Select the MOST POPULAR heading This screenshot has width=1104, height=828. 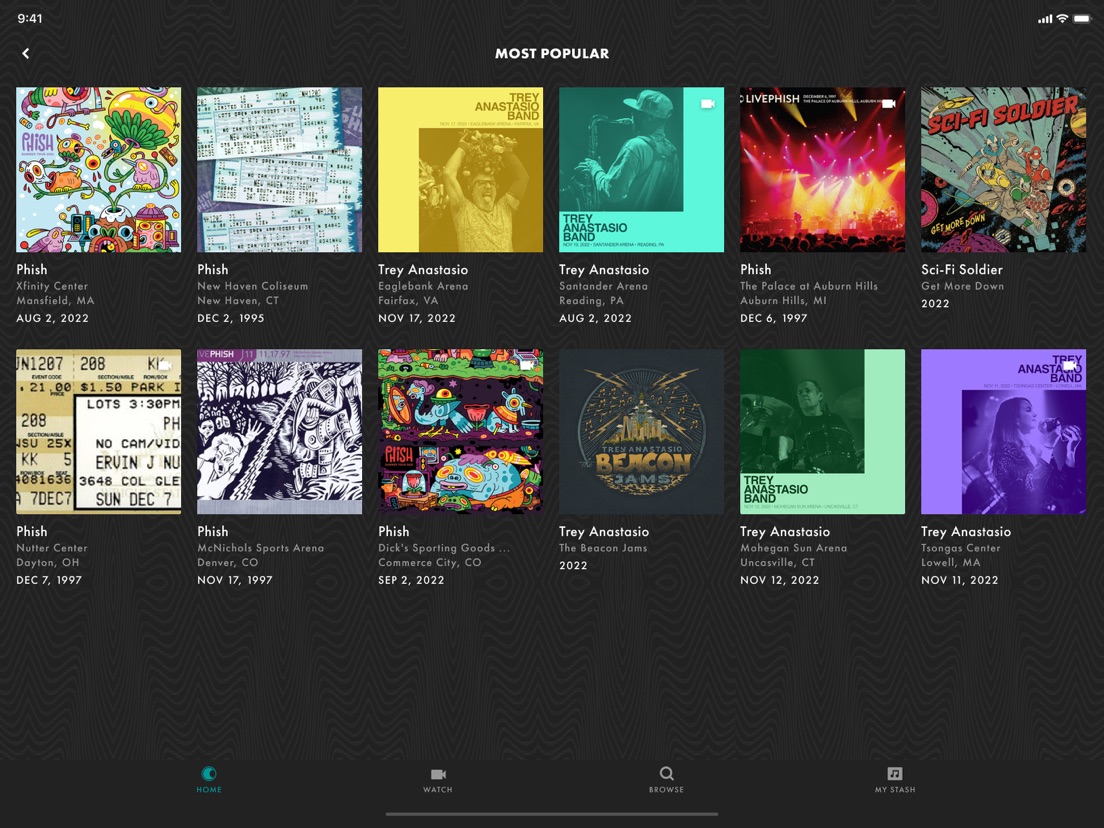pos(552,53)
